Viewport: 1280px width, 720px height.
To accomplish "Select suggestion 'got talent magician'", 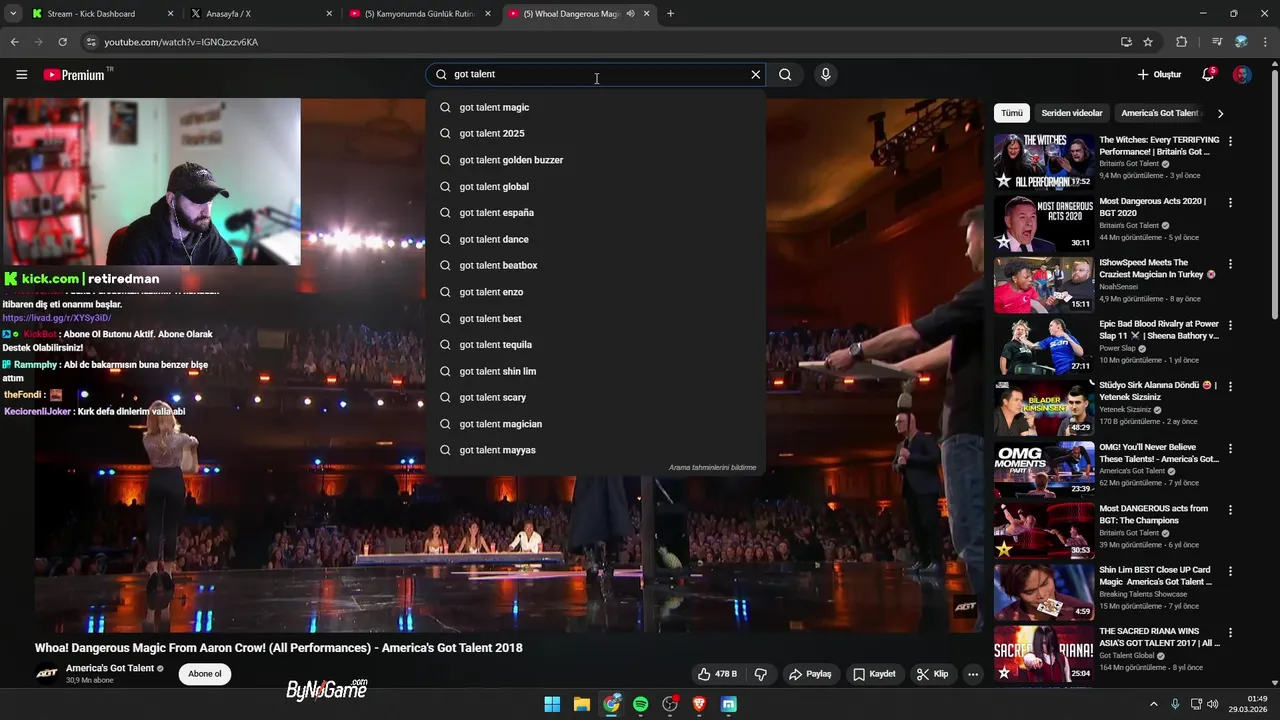I will pyautogui.click(x=596, y=424).
